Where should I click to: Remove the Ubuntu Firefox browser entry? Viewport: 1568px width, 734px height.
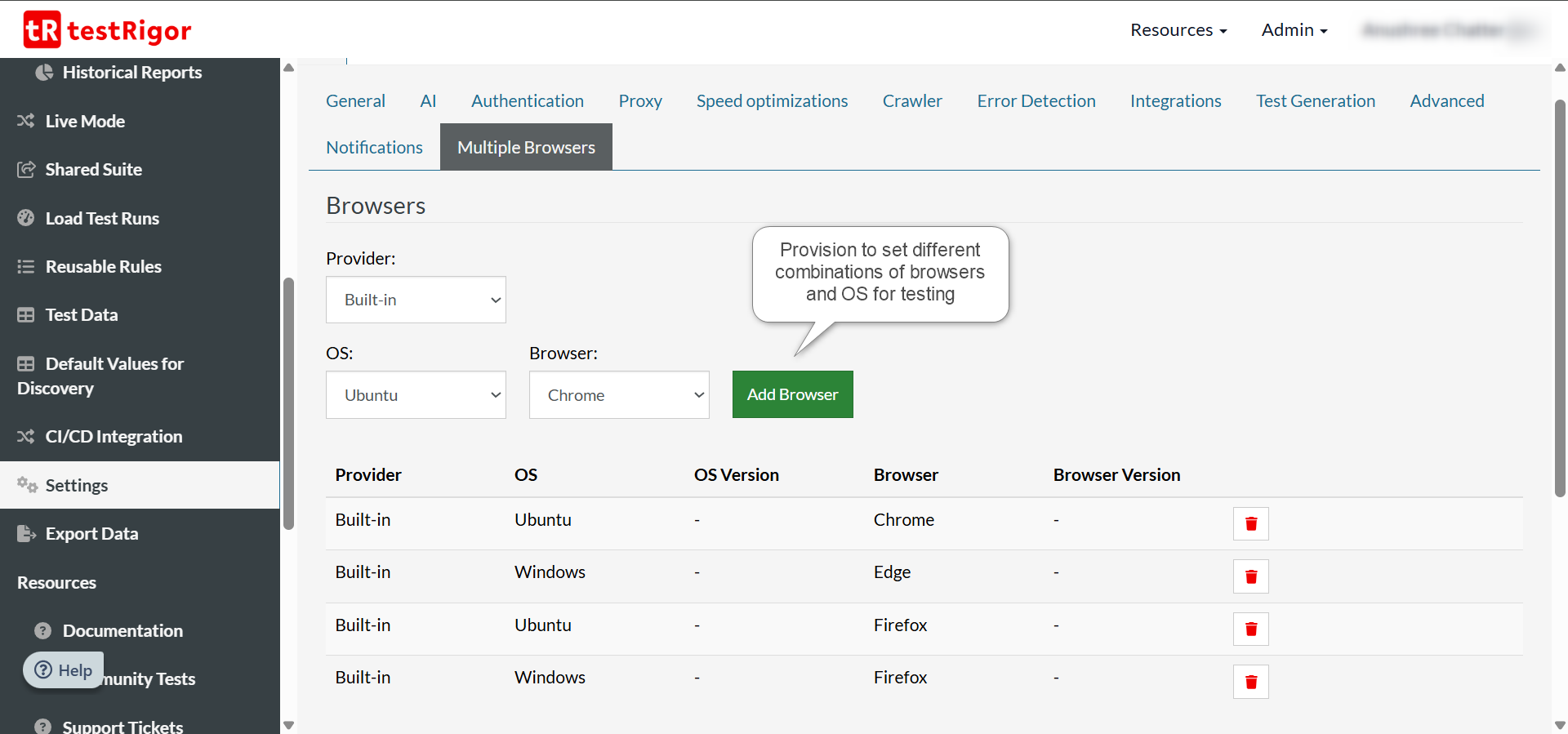(x=1250, y=629)
